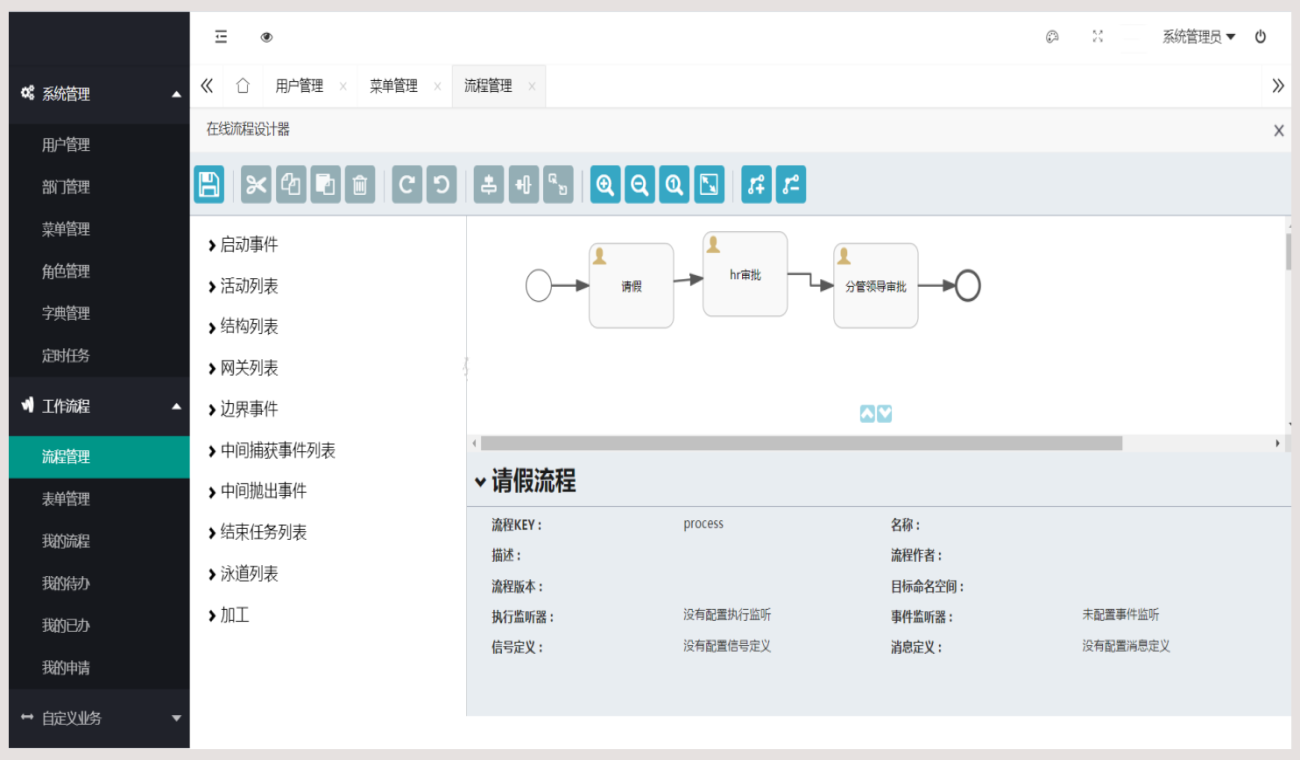The image size is (1300, 760).
Task: Close the 流程管理 tab
Action: pos(531,87)
